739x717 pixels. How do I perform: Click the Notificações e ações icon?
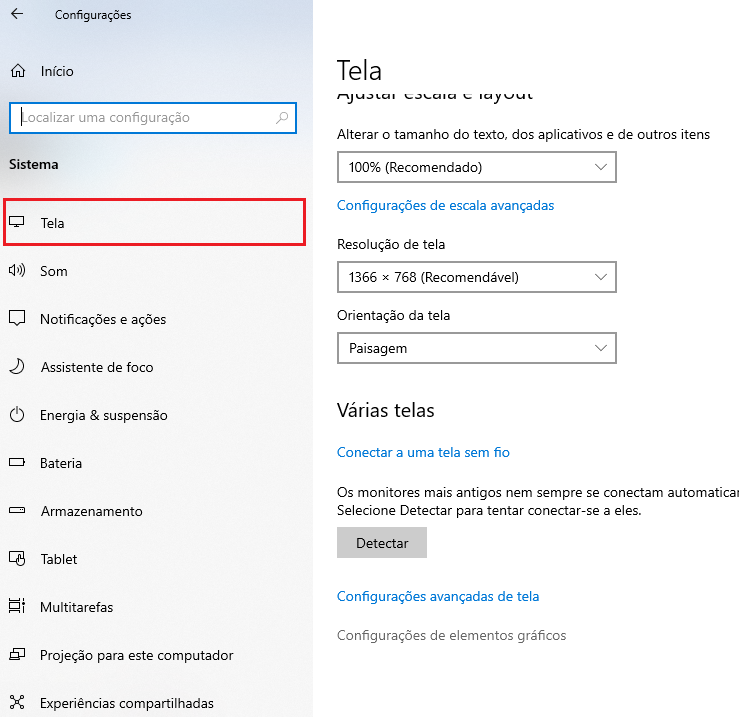16,319
